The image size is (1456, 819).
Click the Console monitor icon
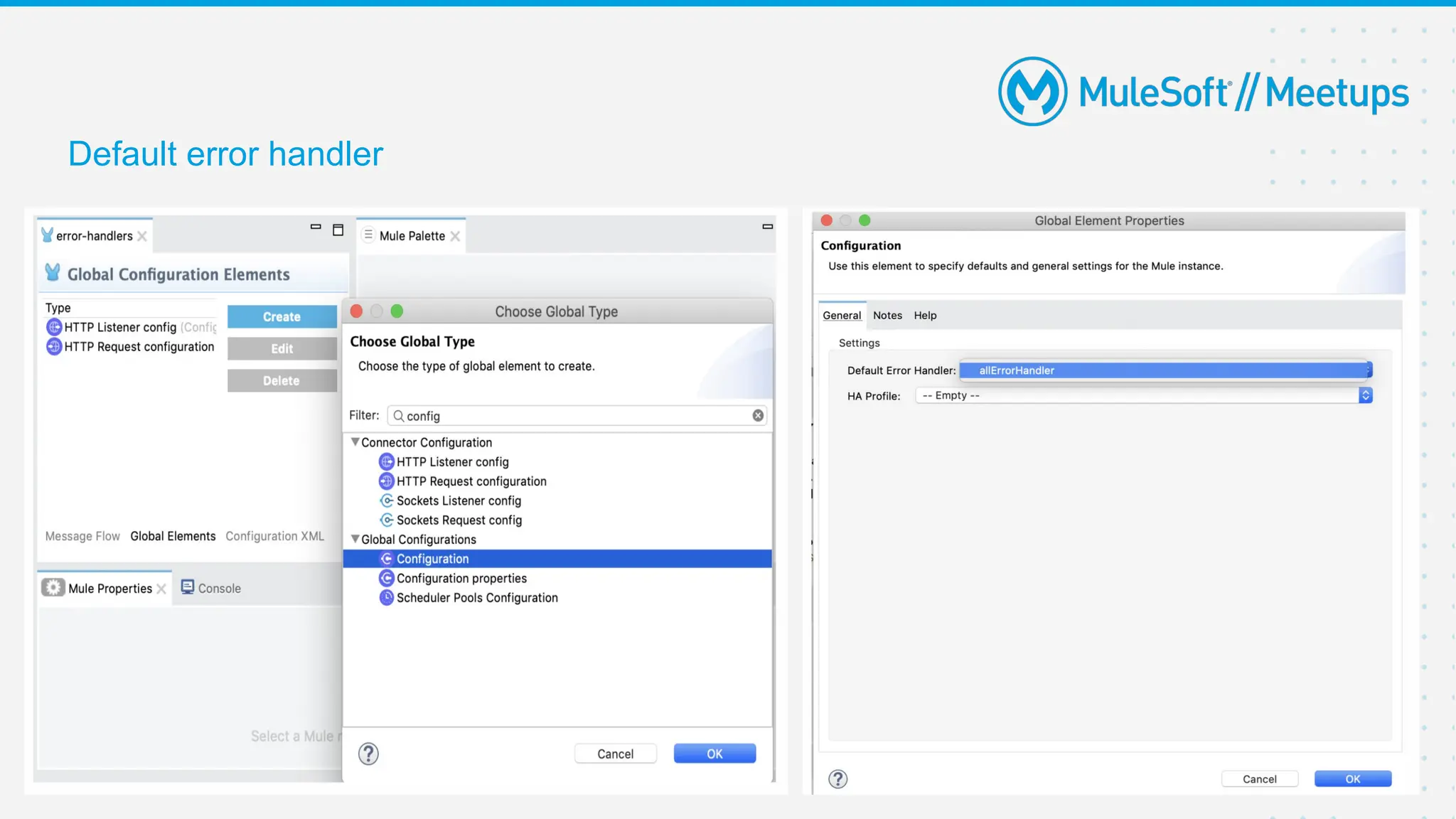[188, 587]
